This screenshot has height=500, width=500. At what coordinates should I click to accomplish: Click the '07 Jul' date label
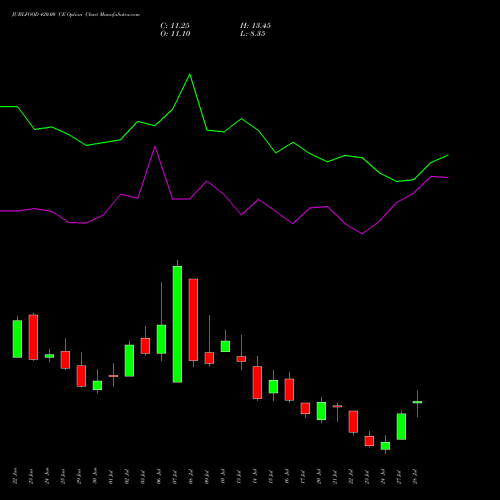175,476
